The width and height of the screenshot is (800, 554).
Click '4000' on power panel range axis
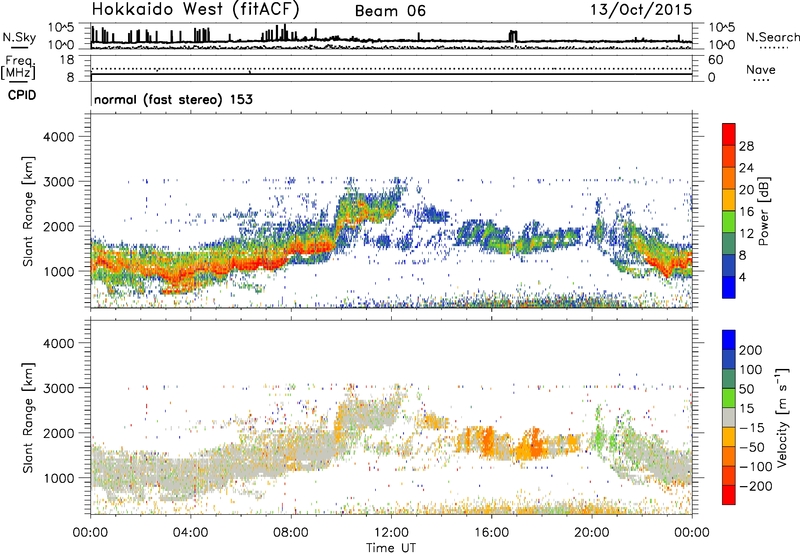tap(59, 137)
